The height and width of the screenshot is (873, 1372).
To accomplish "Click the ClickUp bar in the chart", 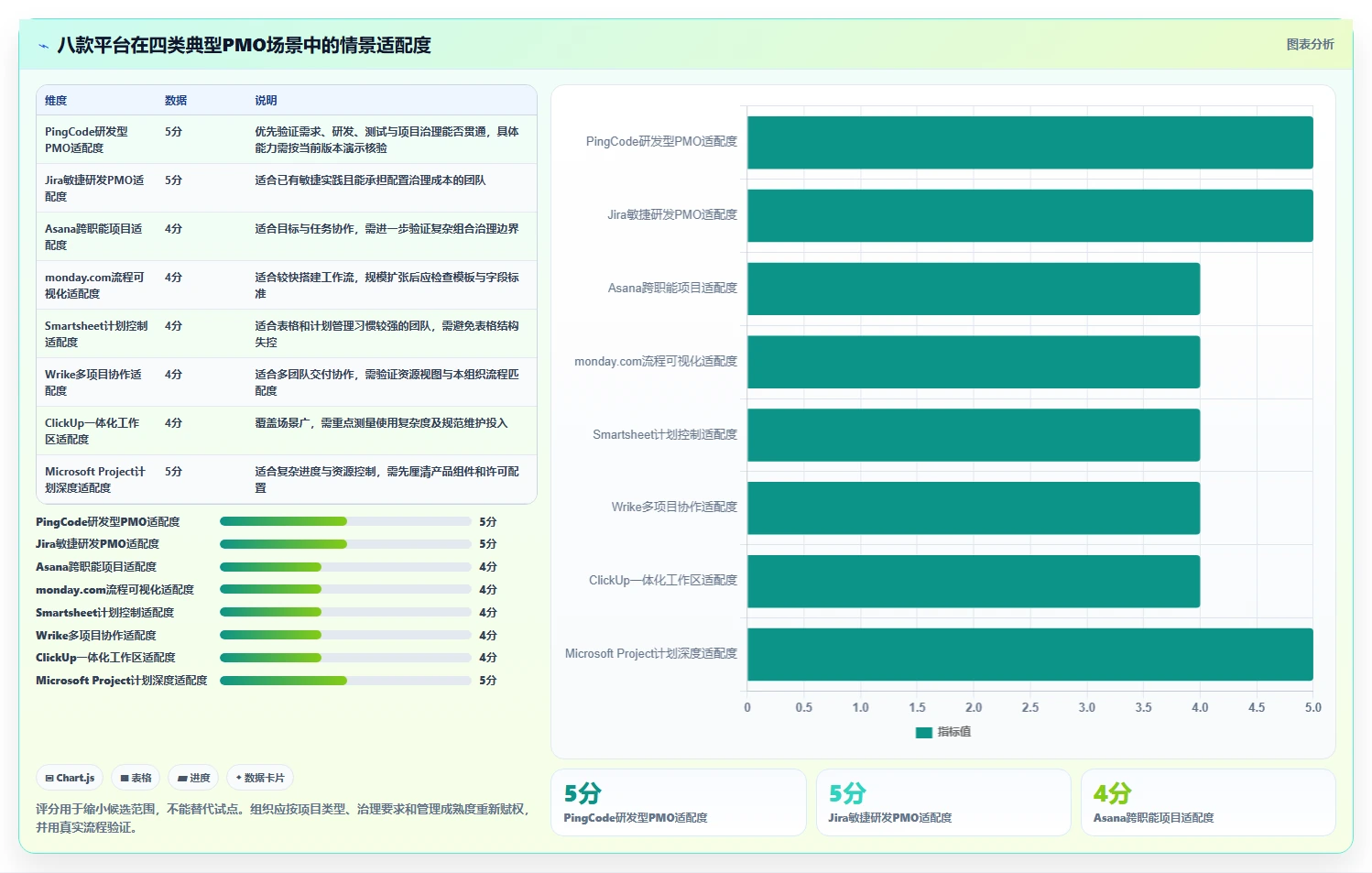I will tap(974, 581).
